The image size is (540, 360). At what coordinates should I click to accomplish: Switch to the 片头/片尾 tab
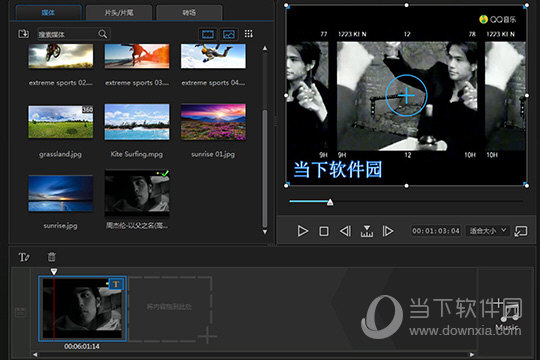tap(119, 13)
